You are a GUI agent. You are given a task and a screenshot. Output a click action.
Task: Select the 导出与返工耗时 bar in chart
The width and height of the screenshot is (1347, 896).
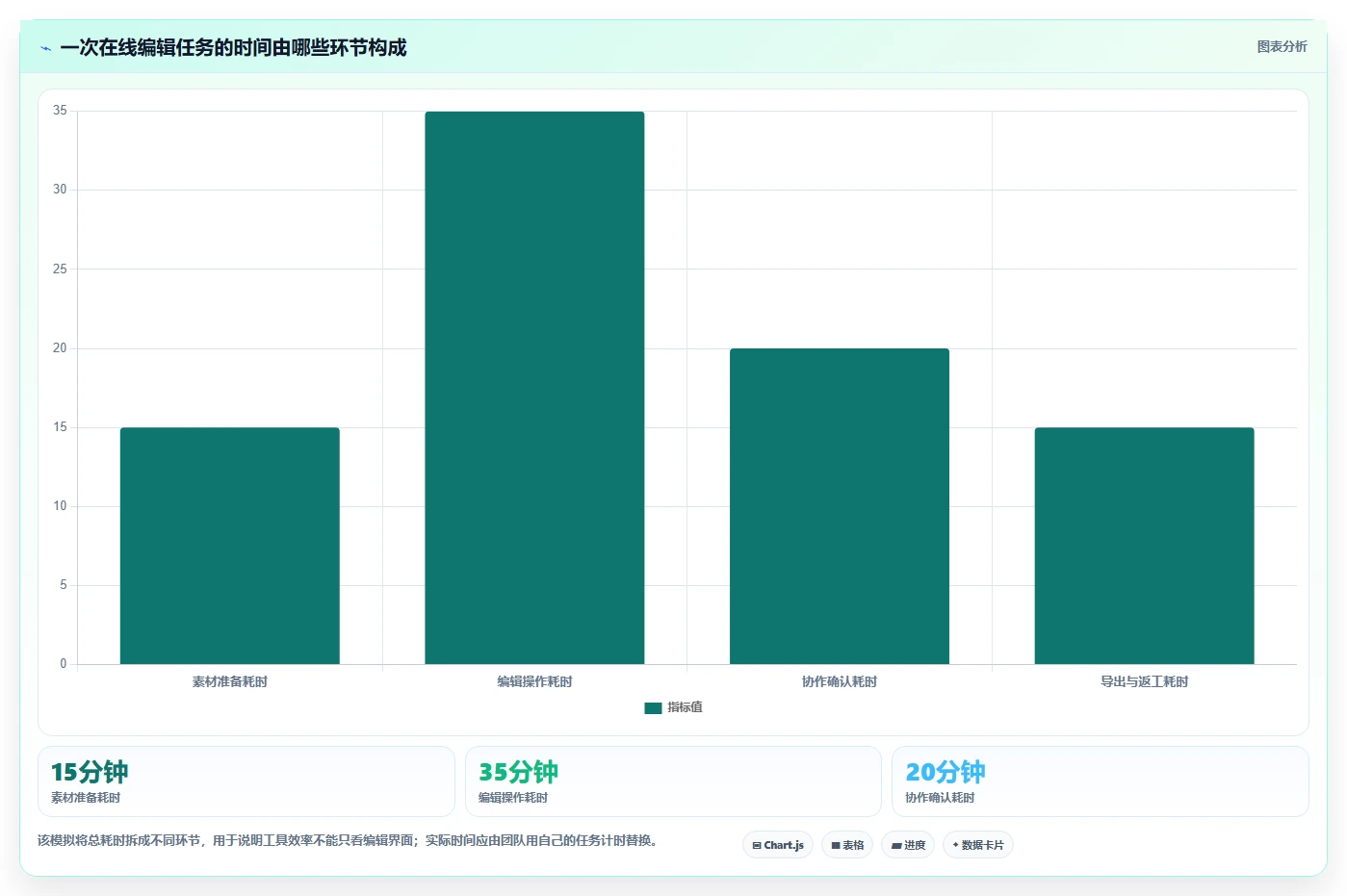point(1144,546)
